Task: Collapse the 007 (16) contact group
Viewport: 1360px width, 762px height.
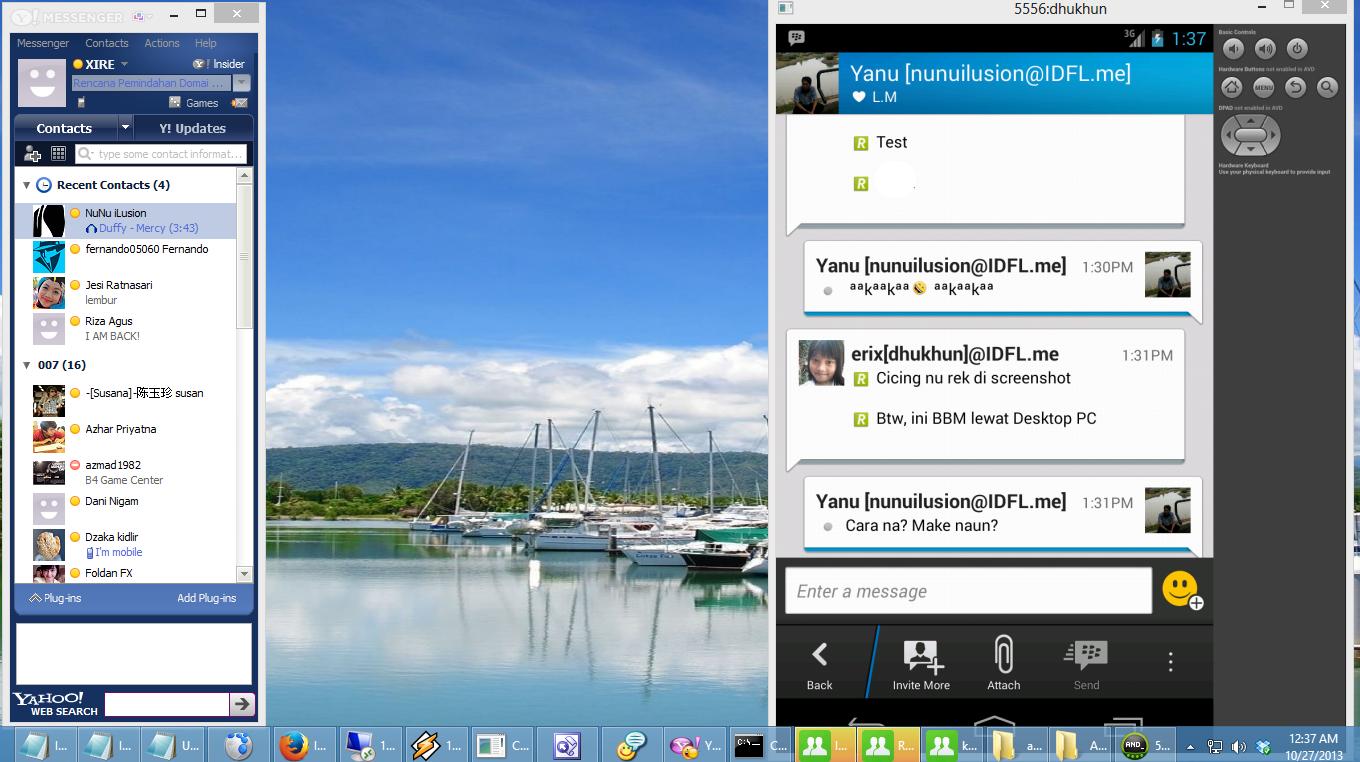Action: pyautogui.click(x=26, y=365)
